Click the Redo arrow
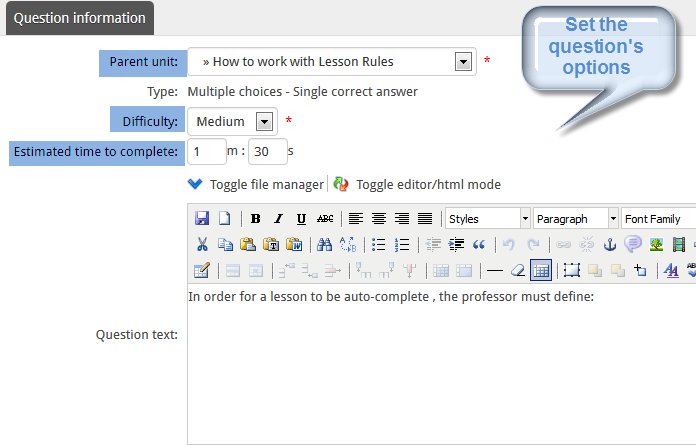696x445 pixels. coord(533,244)
